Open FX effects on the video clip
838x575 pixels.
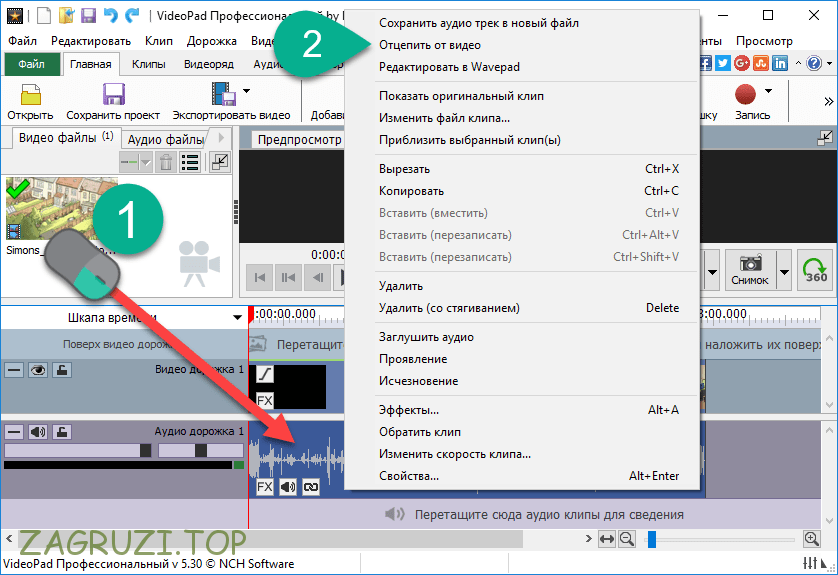(x=265, y=400)
